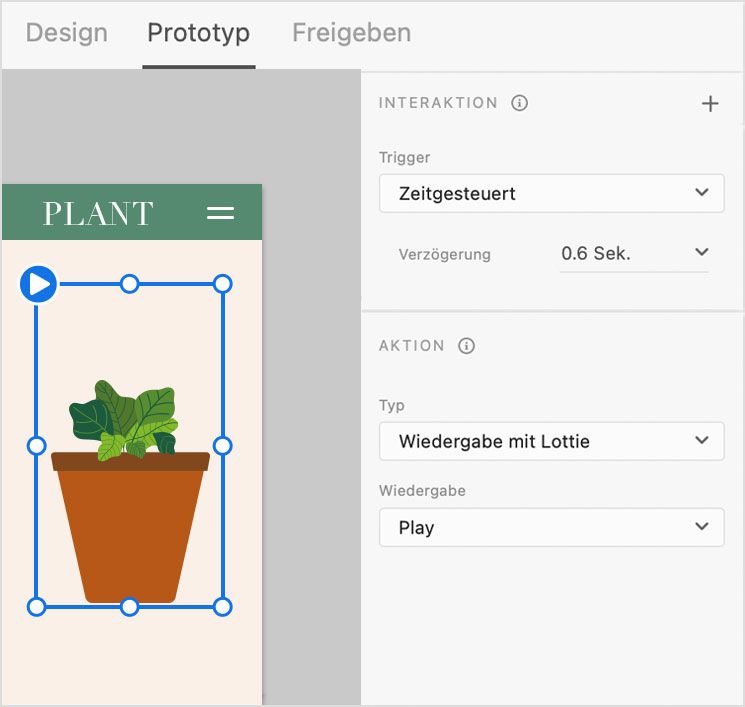Open the Wiedergabe dropdown showing Play
The image size is (745, 707).
point(552,527)
